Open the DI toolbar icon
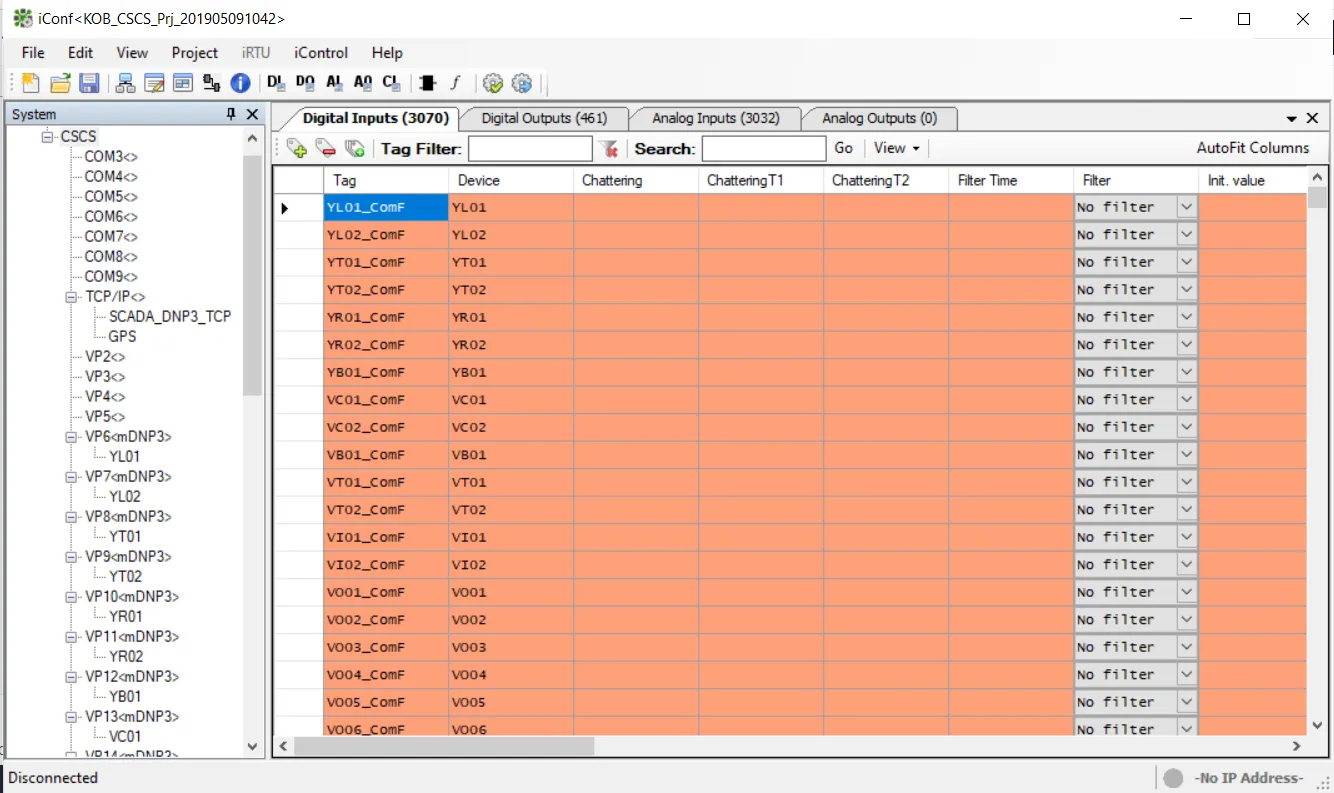 click(276, 83)
